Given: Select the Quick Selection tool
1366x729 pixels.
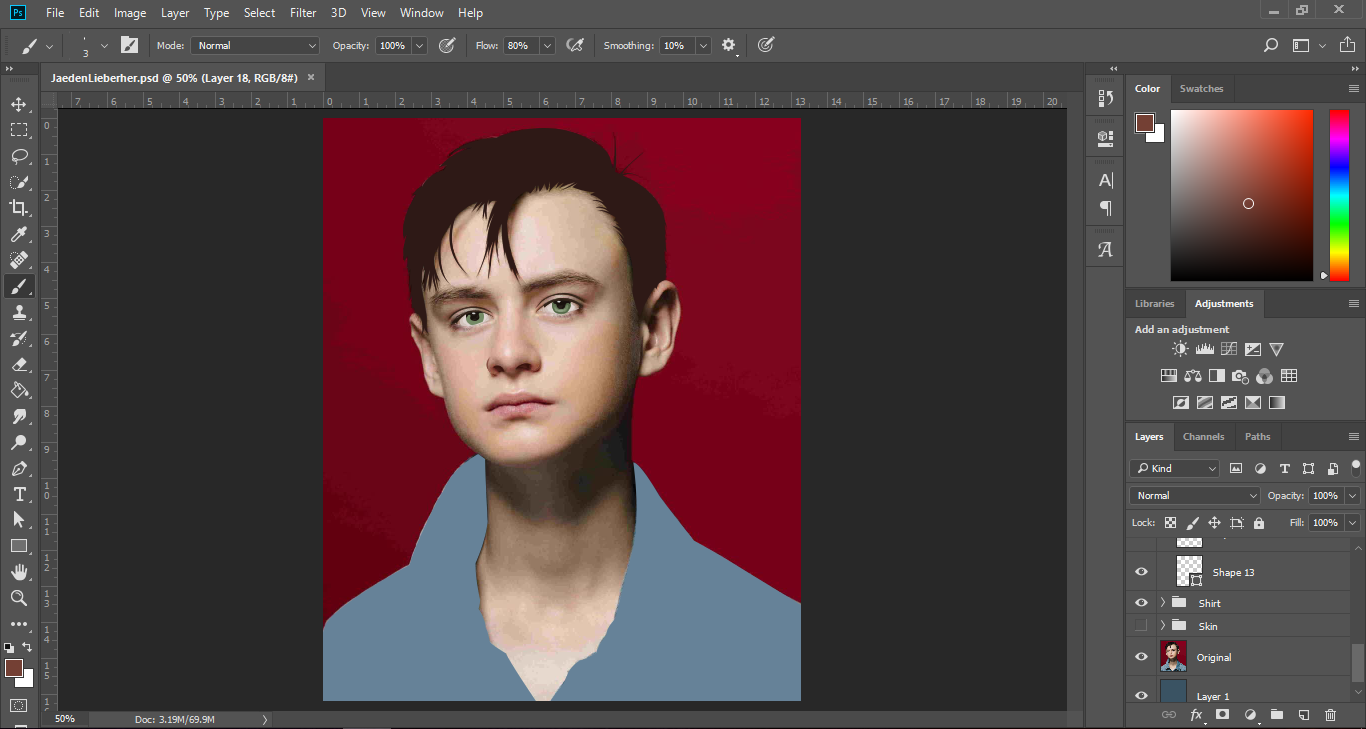Looking at the screenshot, I should click(x=19, y=182).
